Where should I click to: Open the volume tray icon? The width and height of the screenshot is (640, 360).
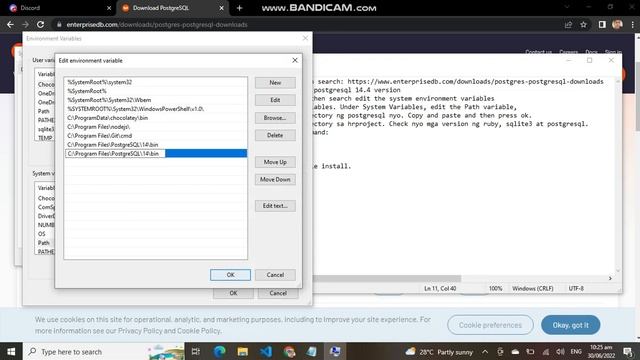pos(560,351)
